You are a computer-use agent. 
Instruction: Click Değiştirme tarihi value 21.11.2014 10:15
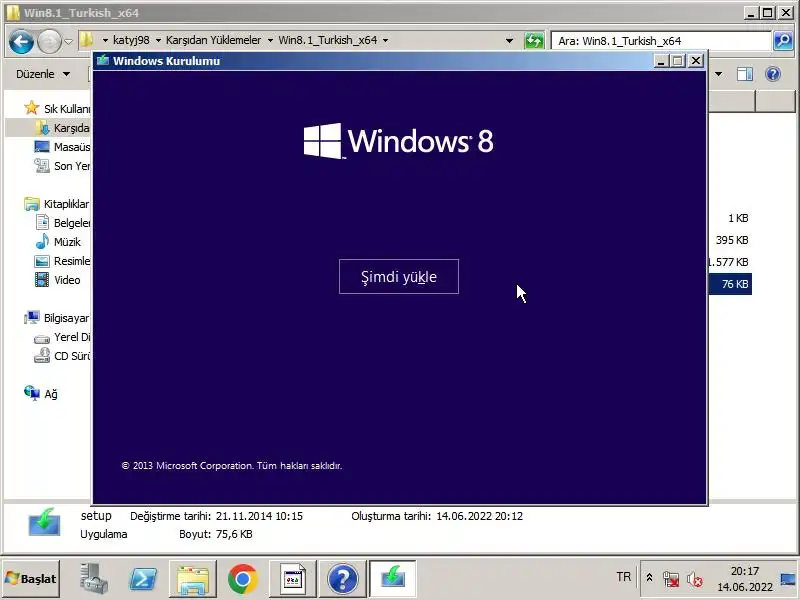[259, 516]
